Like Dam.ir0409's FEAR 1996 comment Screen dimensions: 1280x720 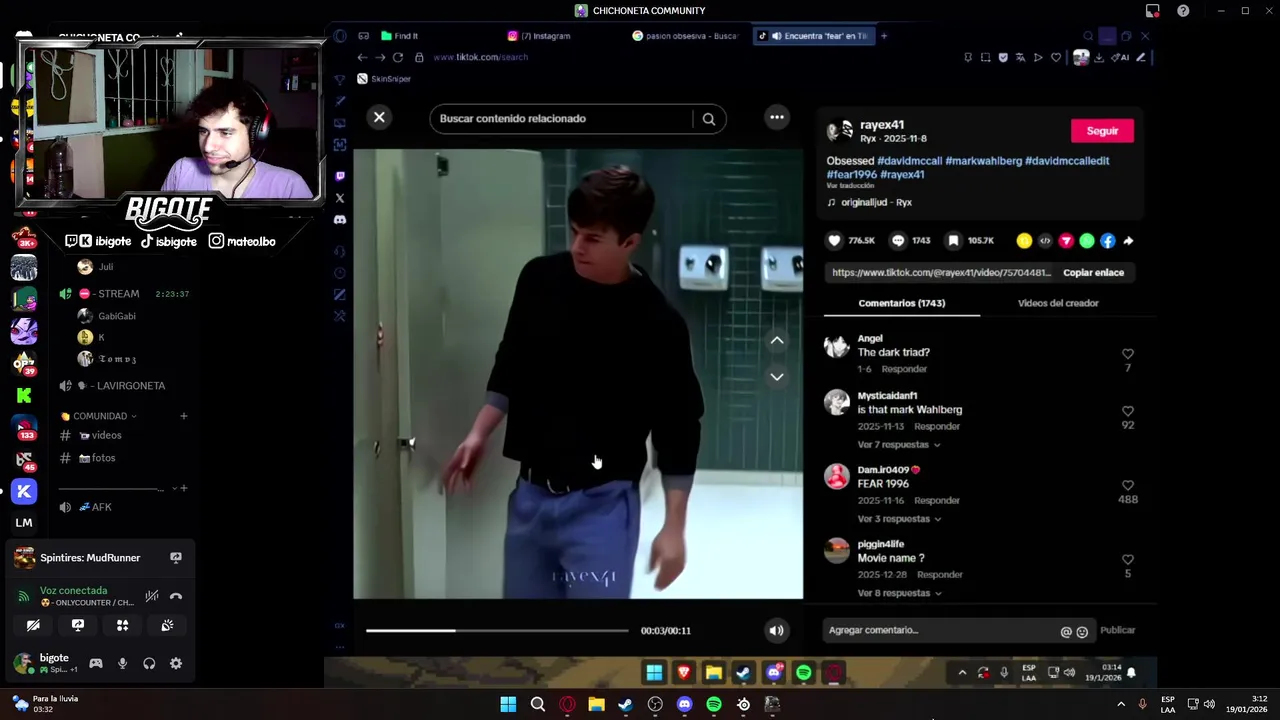(x=1128, y=485)
